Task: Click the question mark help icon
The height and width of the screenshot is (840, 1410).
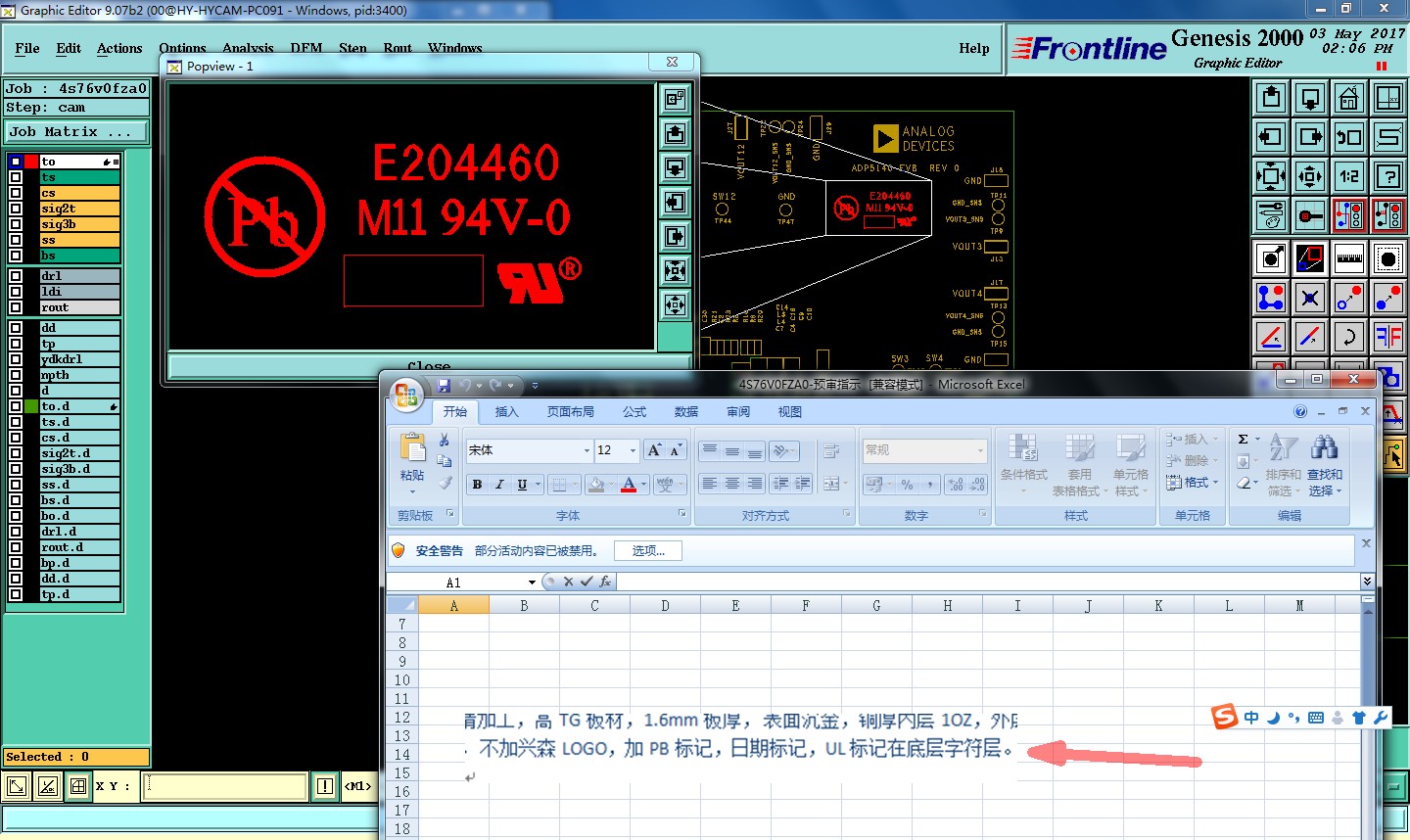Action: pos(1388,176)
